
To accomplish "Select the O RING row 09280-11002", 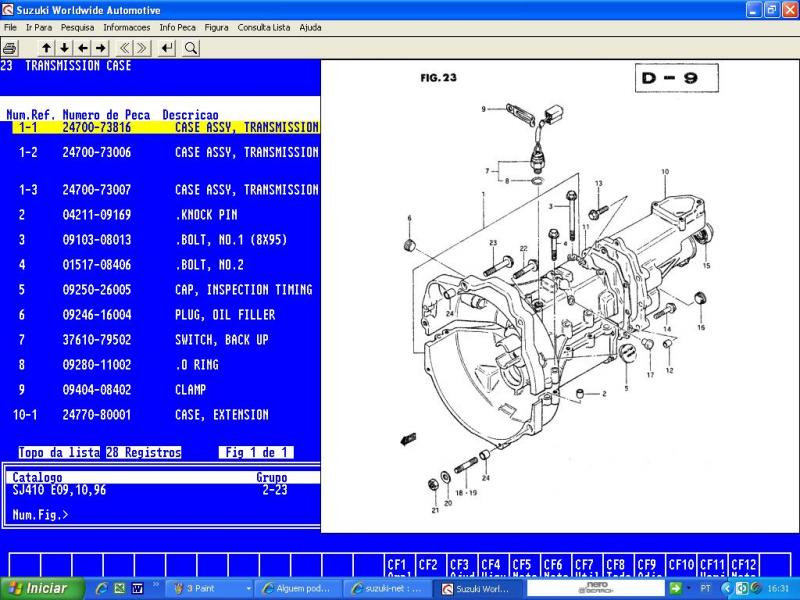I will [x=166, y=365].
